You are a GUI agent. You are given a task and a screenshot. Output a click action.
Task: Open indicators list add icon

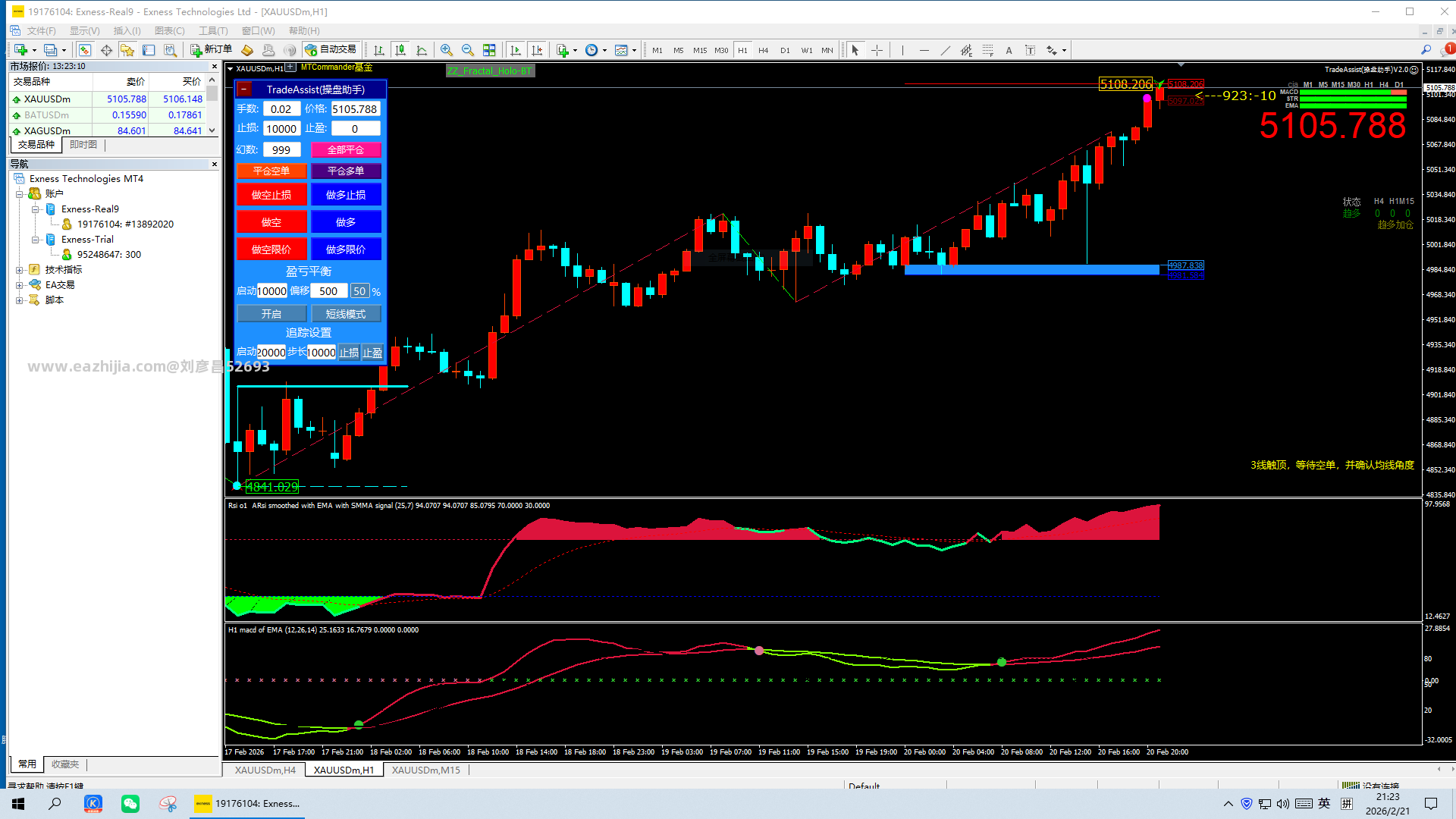click(x=563, y=50)
